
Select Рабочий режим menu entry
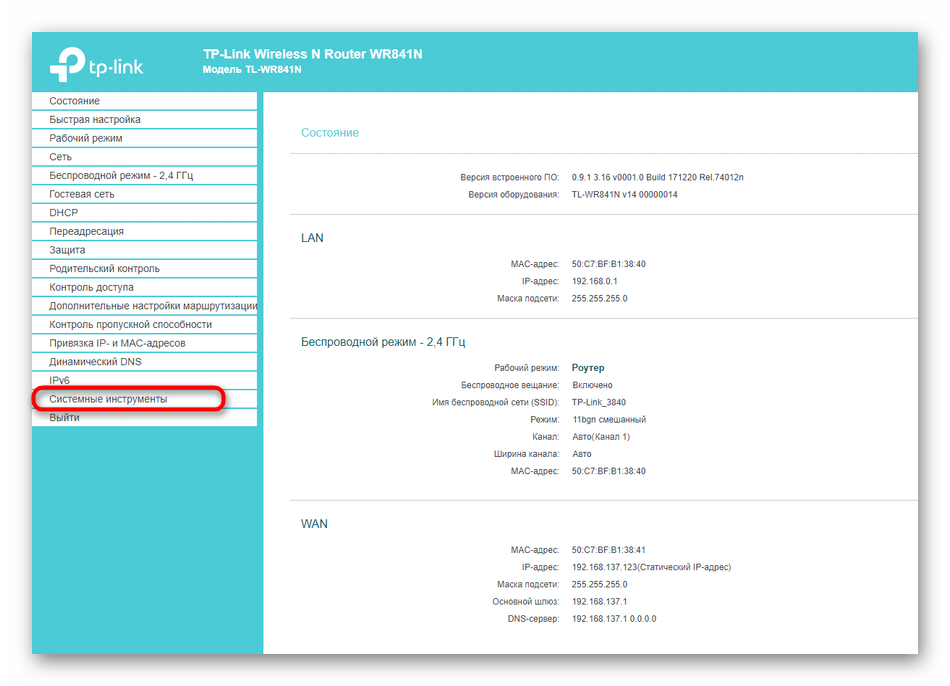[86, 138]
